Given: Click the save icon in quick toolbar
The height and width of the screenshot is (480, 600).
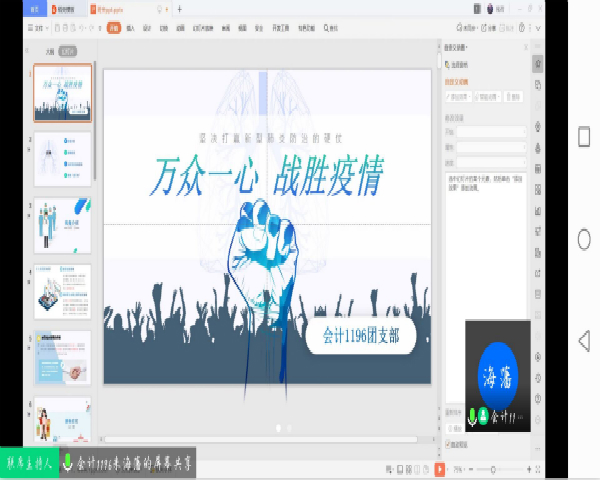Looking at the screenshot, I should tap(57, 28).
